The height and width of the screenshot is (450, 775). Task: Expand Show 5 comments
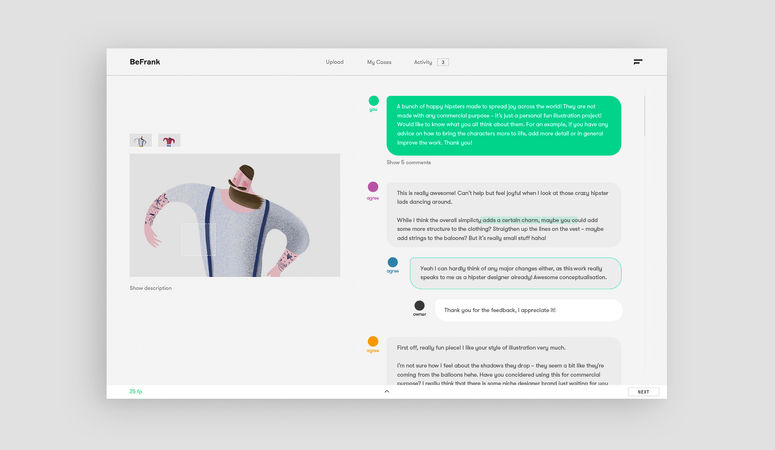[x=409, y=162]
